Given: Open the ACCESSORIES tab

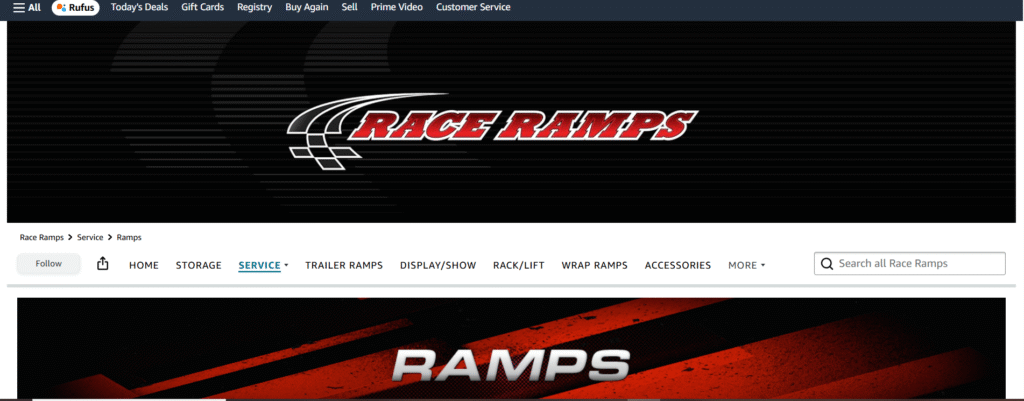Looking at the screenshot, I should click(678, 265).
